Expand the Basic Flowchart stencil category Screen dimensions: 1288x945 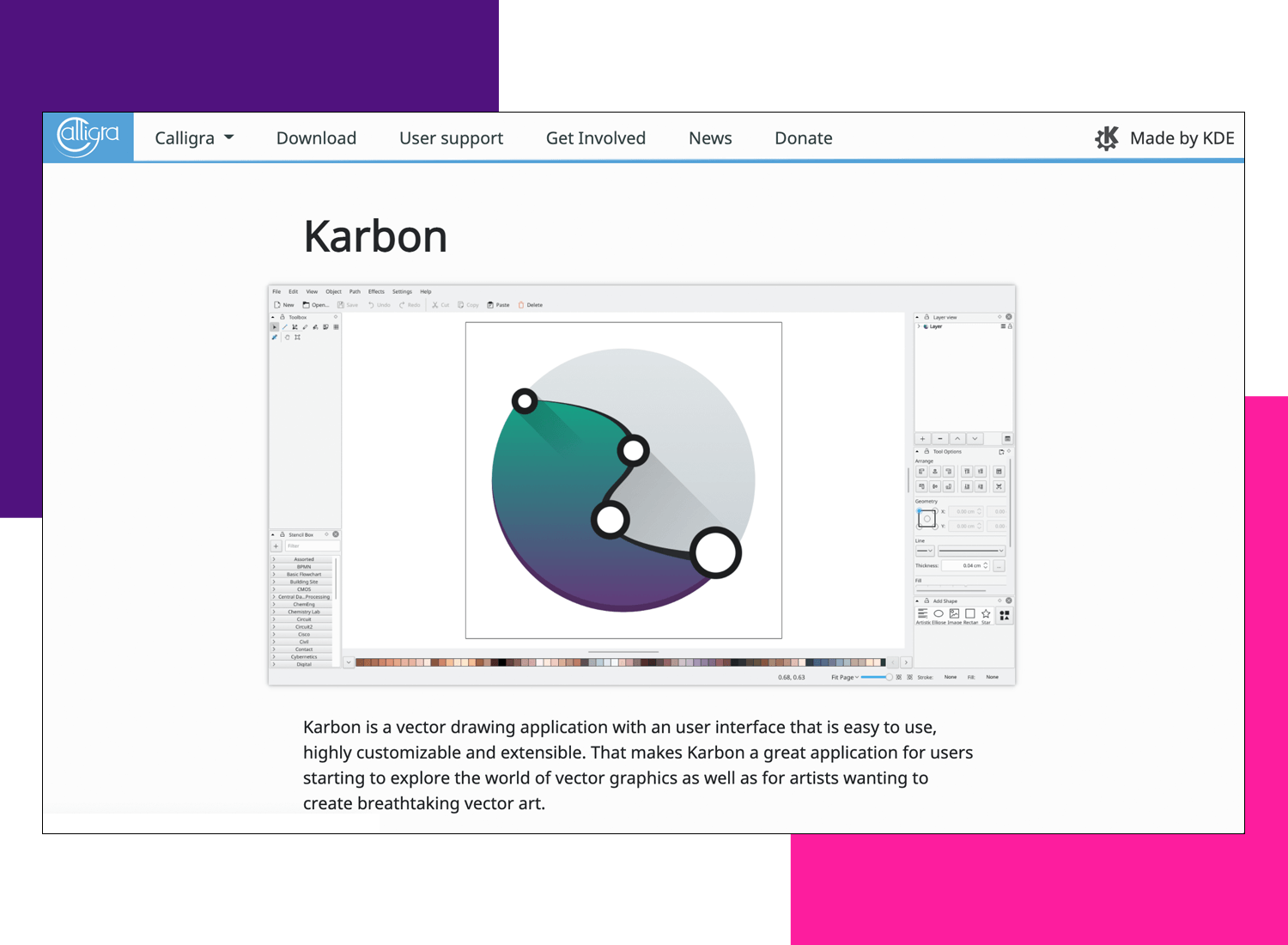click(x=303, y=574)
